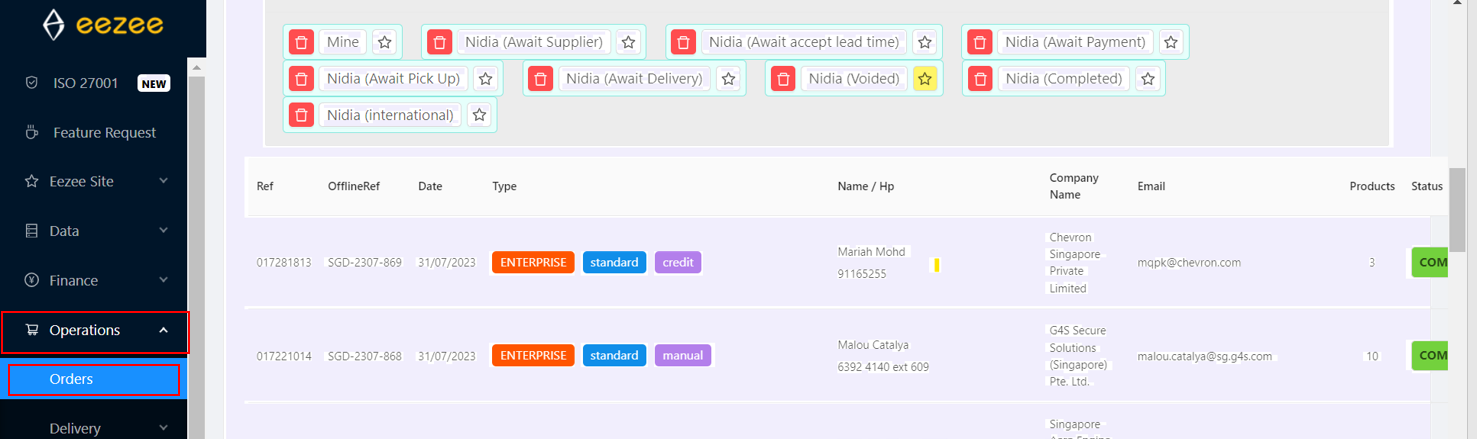This screenshot has width=1477, height=439.
Task: Delete Nidia (Await accept lead time) preset
Action: pyautogui.click(x=683, y=42)
